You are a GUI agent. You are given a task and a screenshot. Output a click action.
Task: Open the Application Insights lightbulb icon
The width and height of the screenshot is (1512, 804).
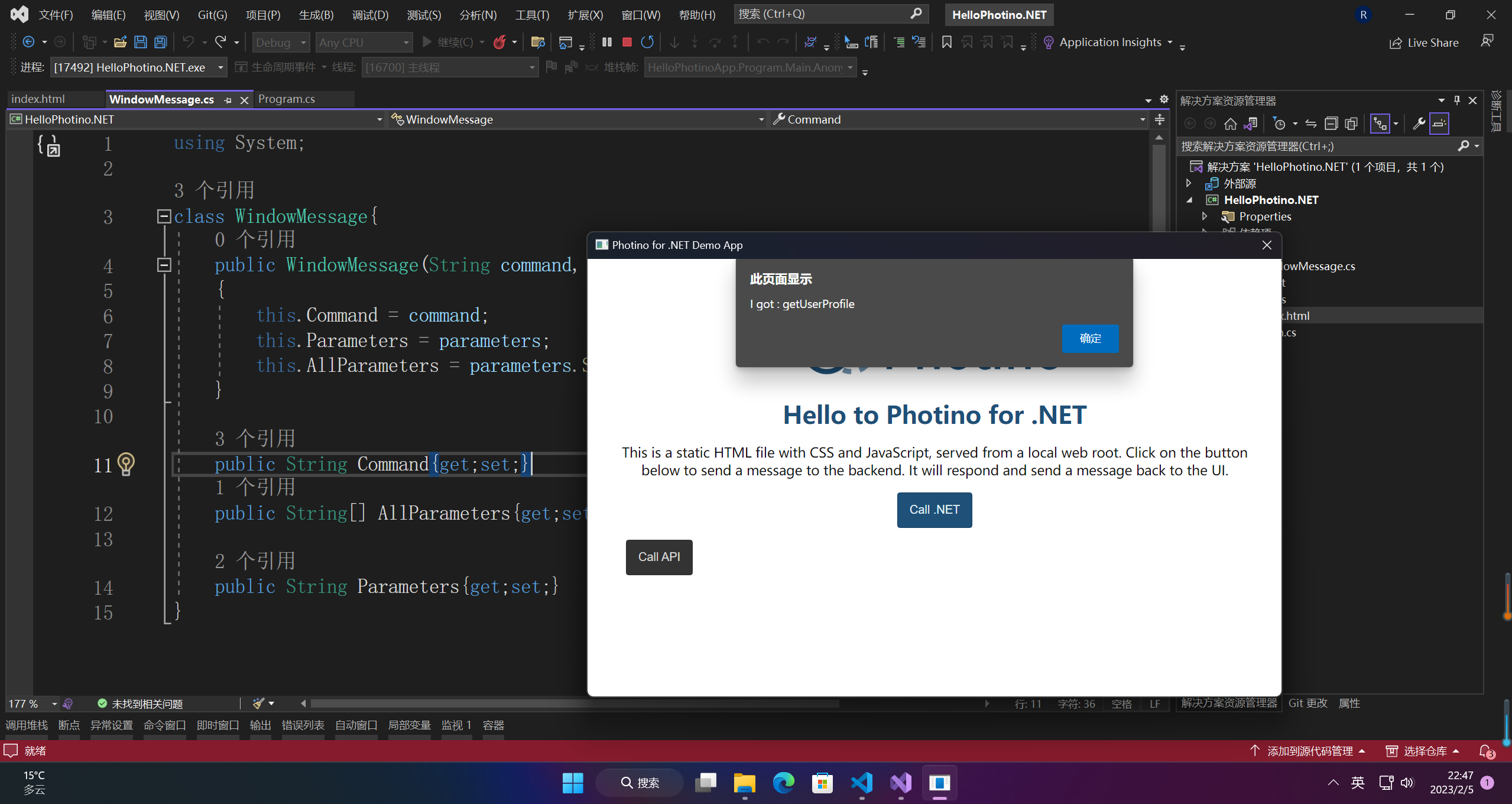(1049, 42)
